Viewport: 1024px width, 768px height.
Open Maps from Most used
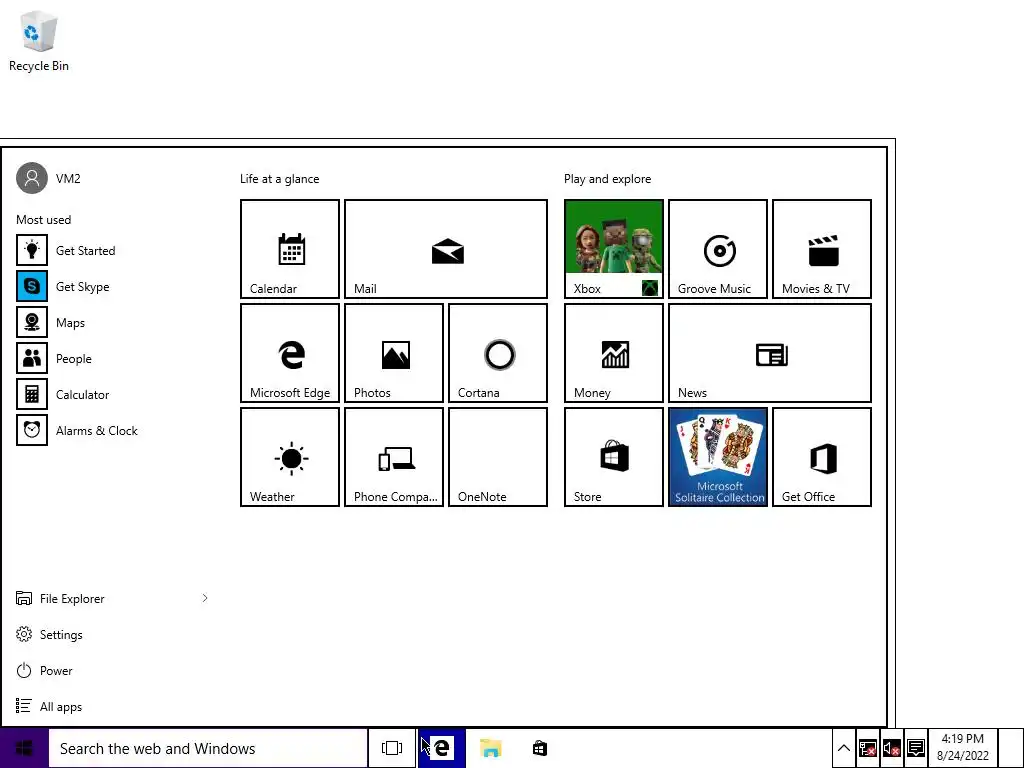pyautogui.click(x=51, y=323)
